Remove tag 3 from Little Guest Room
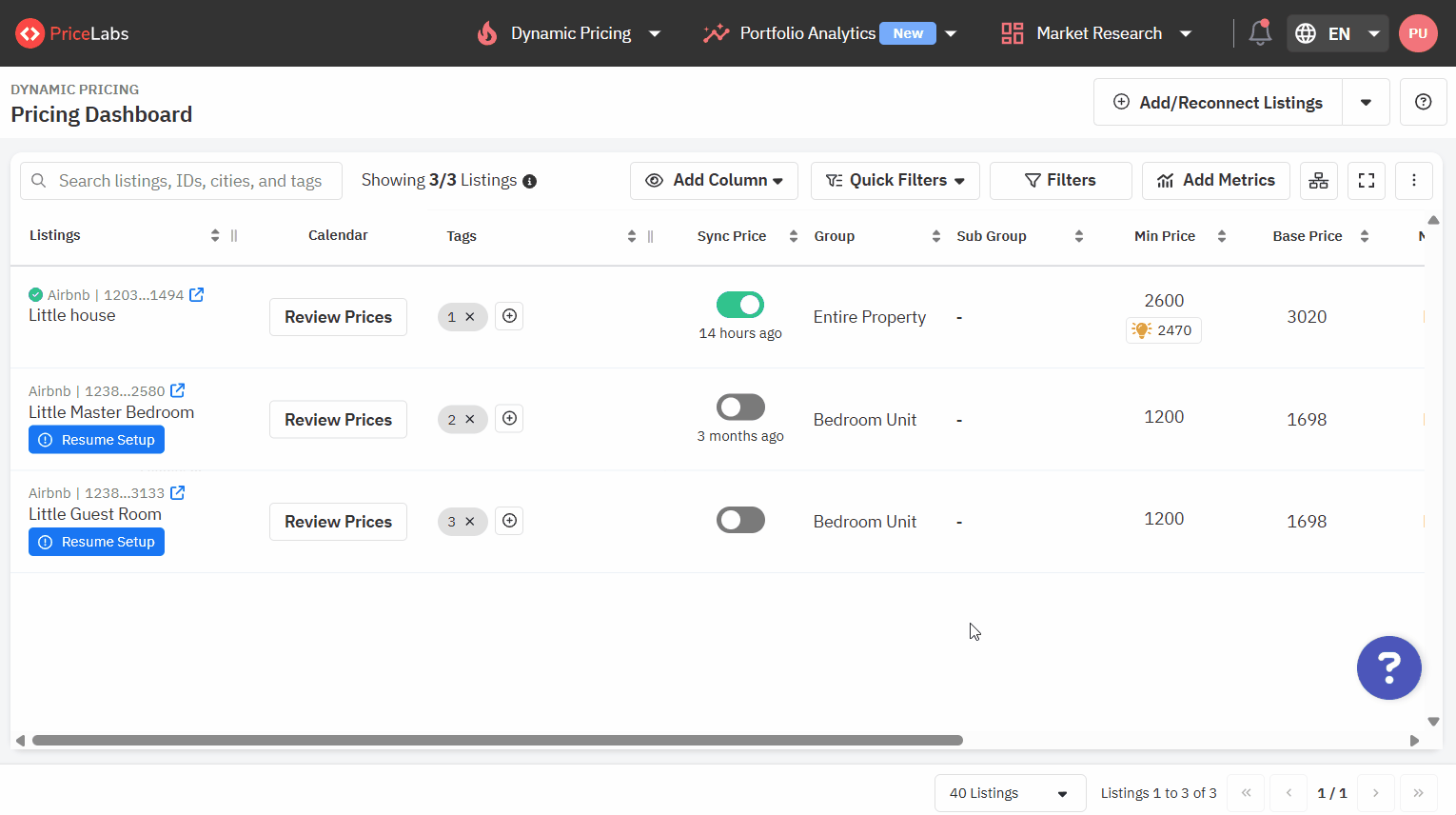This screenshot has width=1456, height=815. click(470, 522)
